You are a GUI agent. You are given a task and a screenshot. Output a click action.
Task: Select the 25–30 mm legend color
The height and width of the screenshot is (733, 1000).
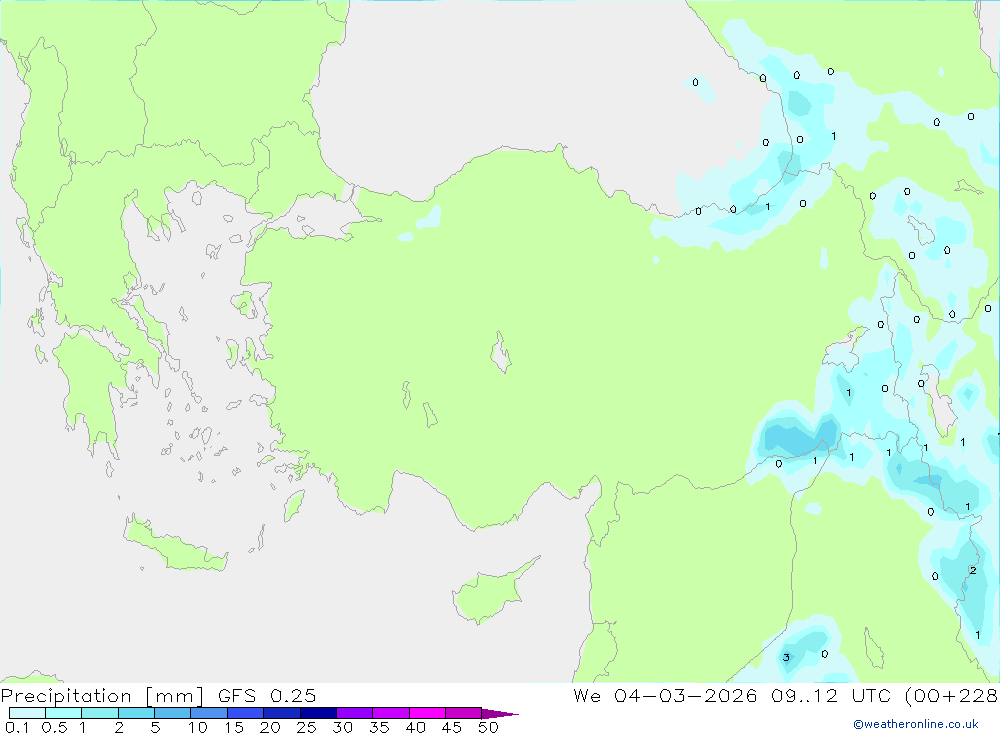tap(318, 713)
